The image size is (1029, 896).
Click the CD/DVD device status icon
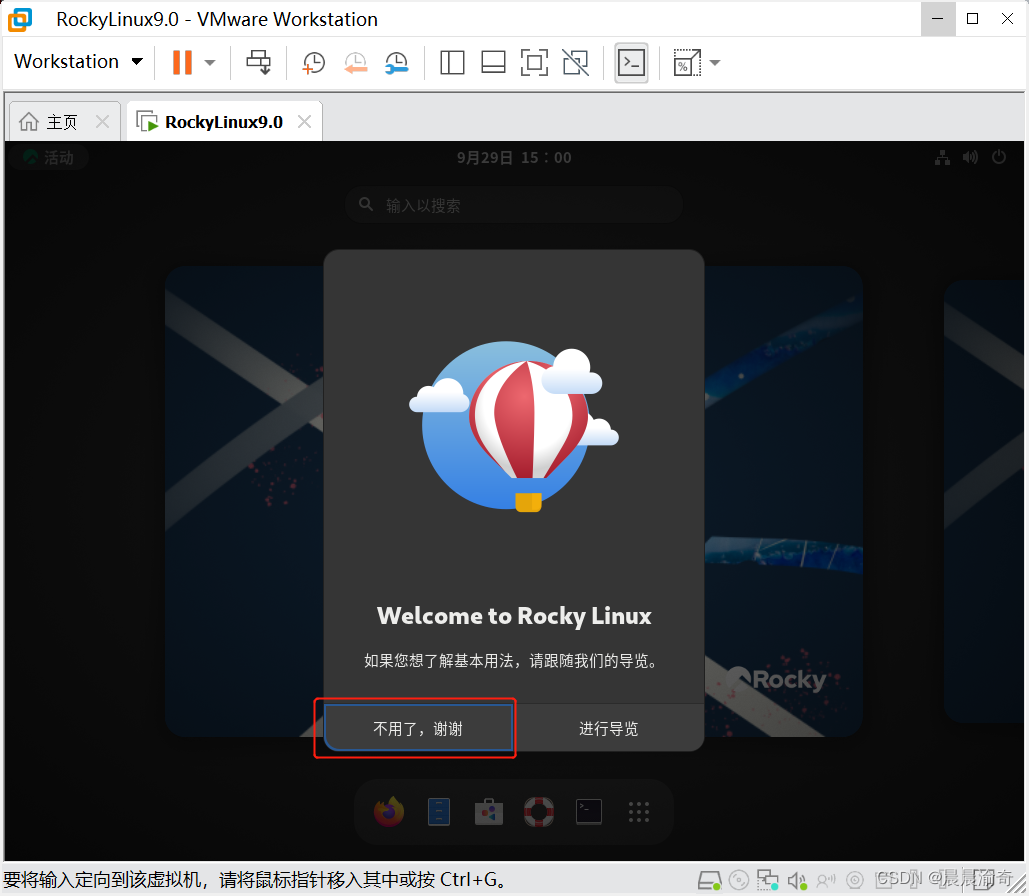point(739,880)
